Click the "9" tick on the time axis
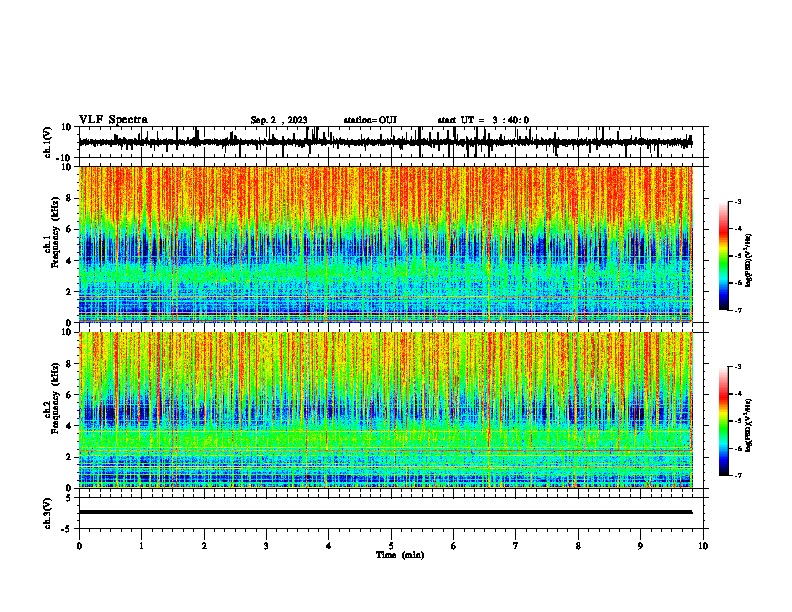 (640, 545)
